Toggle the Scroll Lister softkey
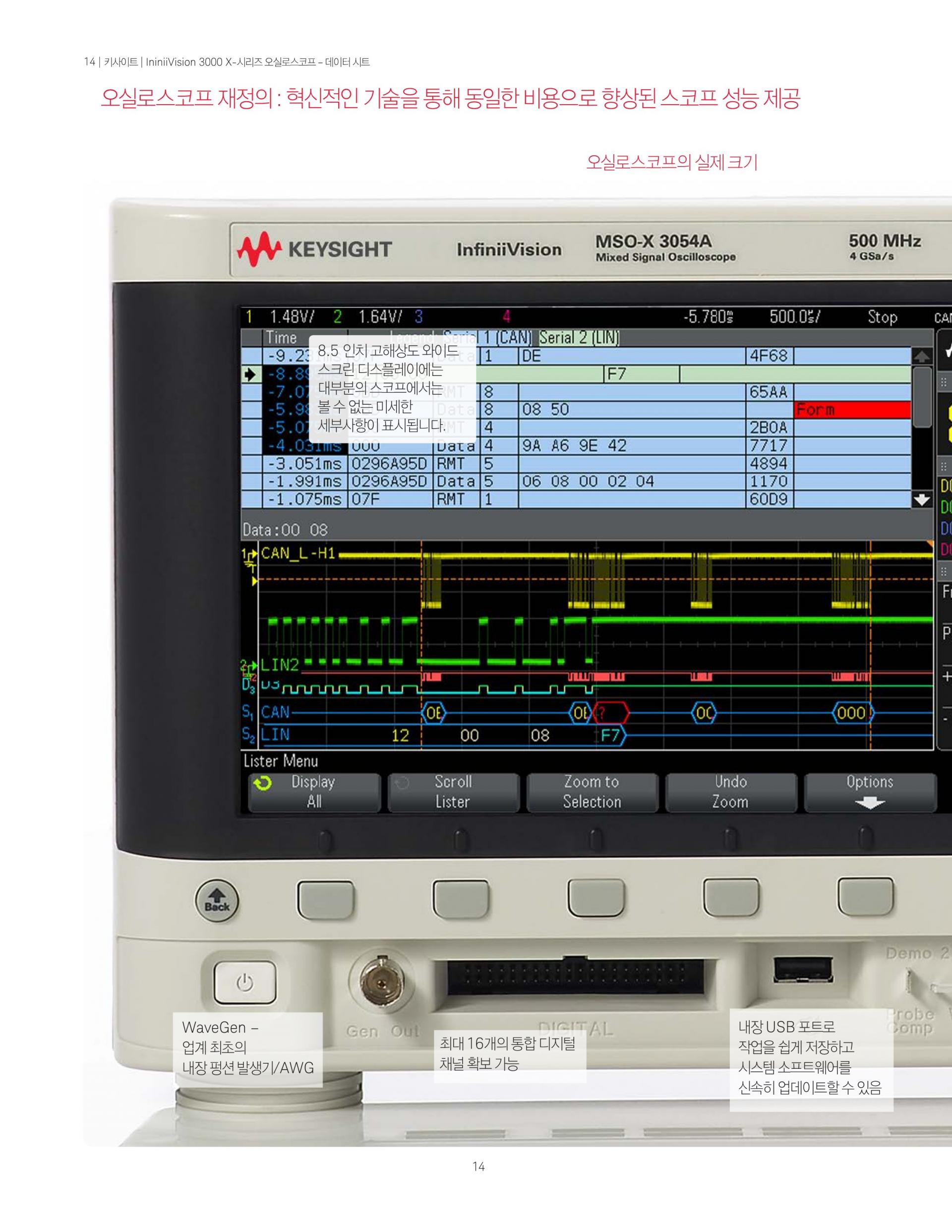 coord(453,792)
